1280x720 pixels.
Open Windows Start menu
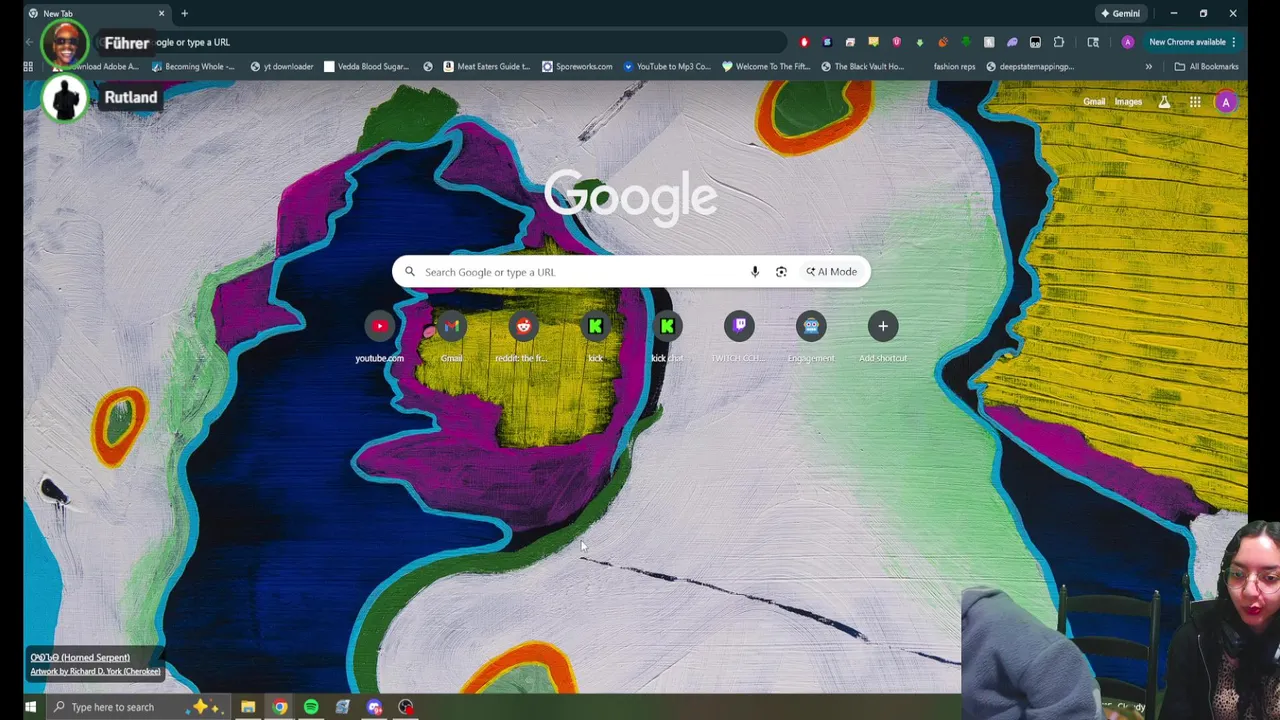30,707
